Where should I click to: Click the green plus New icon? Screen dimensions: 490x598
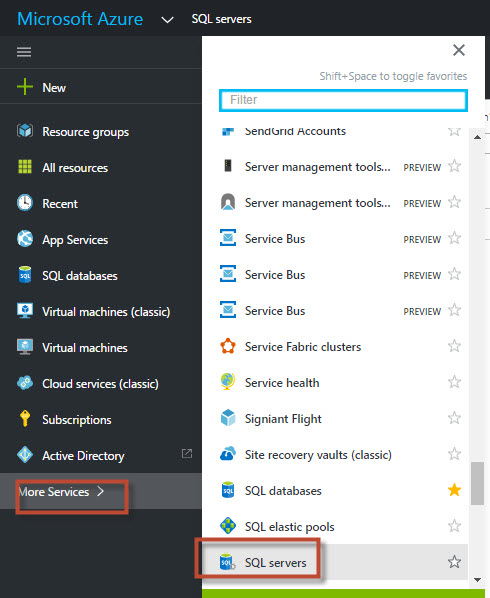[25, 87]
